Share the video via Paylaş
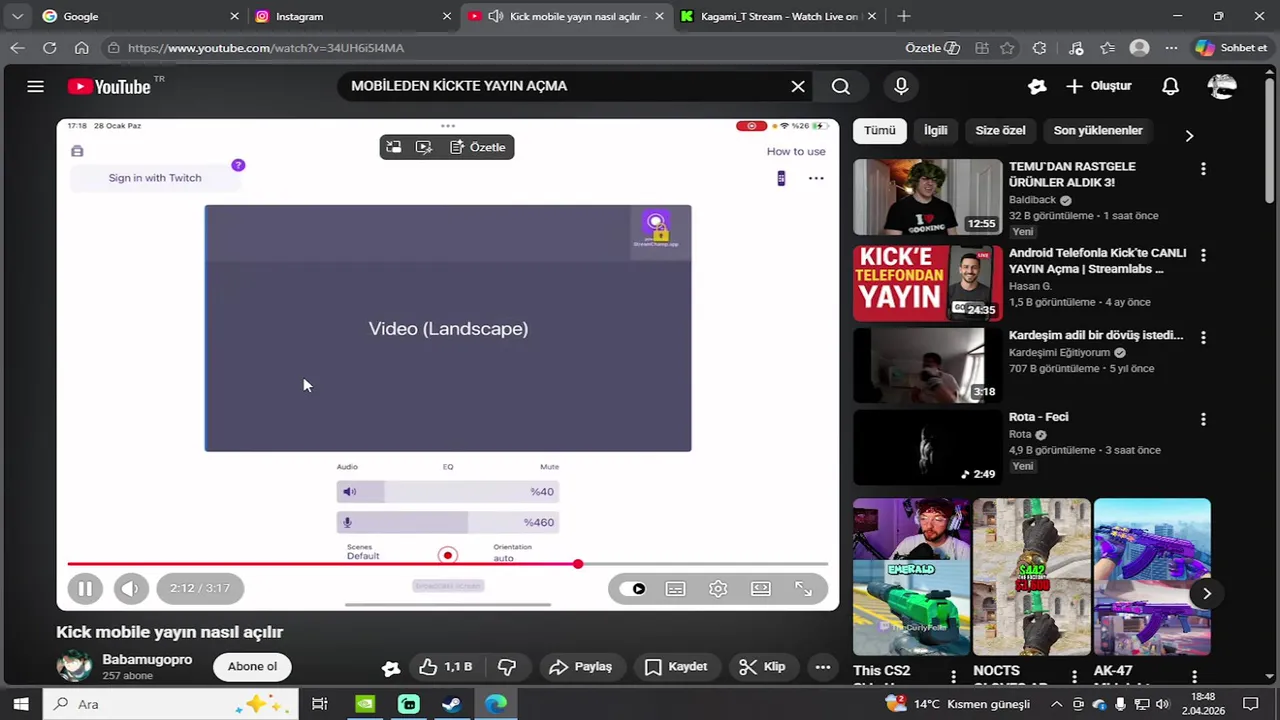This screenshot has width=1280, height=720. coord(581,667)
